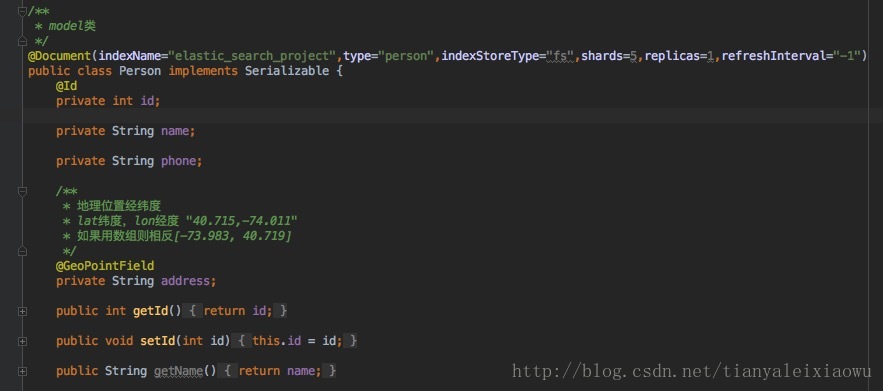Click the fold end marker below model comment
Image resolution: width=883 pixels, height=391 pixels.
click(x=22, y=41)
